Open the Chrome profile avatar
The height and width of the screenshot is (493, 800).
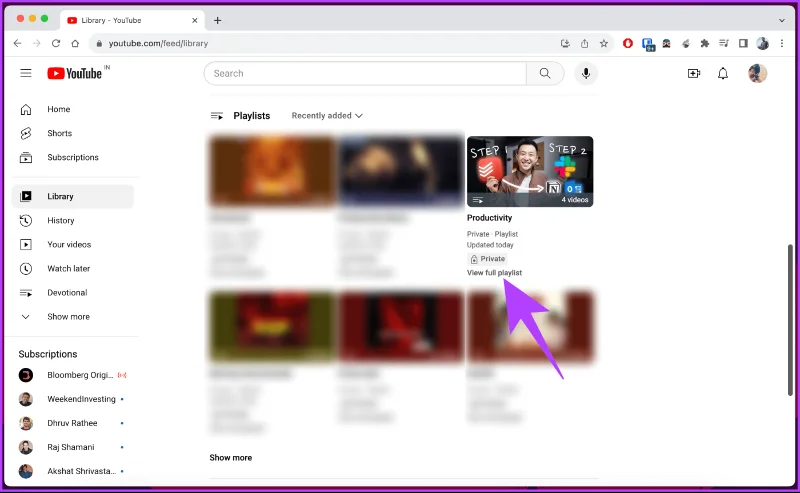click(x=762, y=43)
